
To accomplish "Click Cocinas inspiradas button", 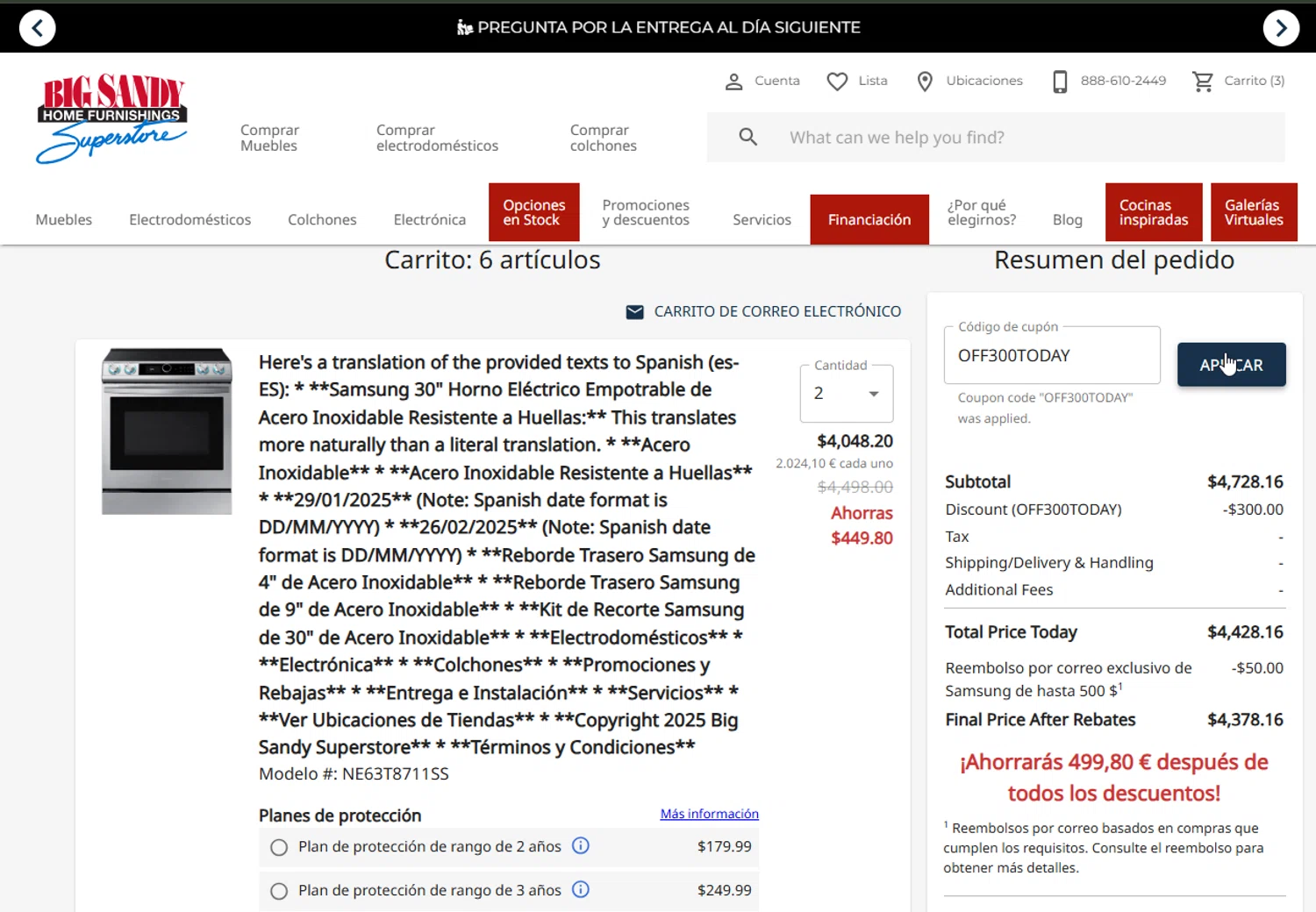I will click(1154, 212).
